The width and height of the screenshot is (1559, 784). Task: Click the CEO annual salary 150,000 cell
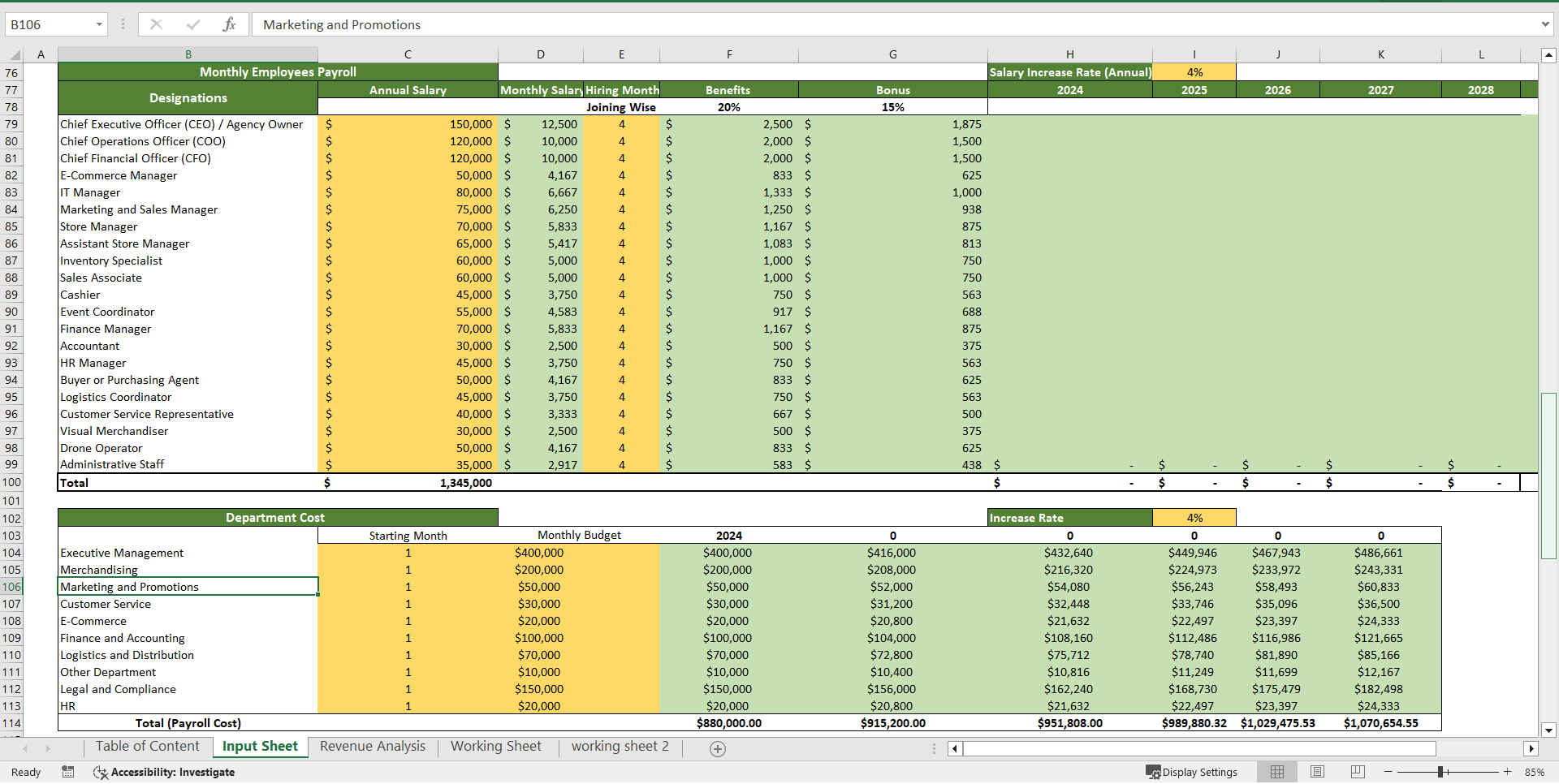tap(408, 124)
